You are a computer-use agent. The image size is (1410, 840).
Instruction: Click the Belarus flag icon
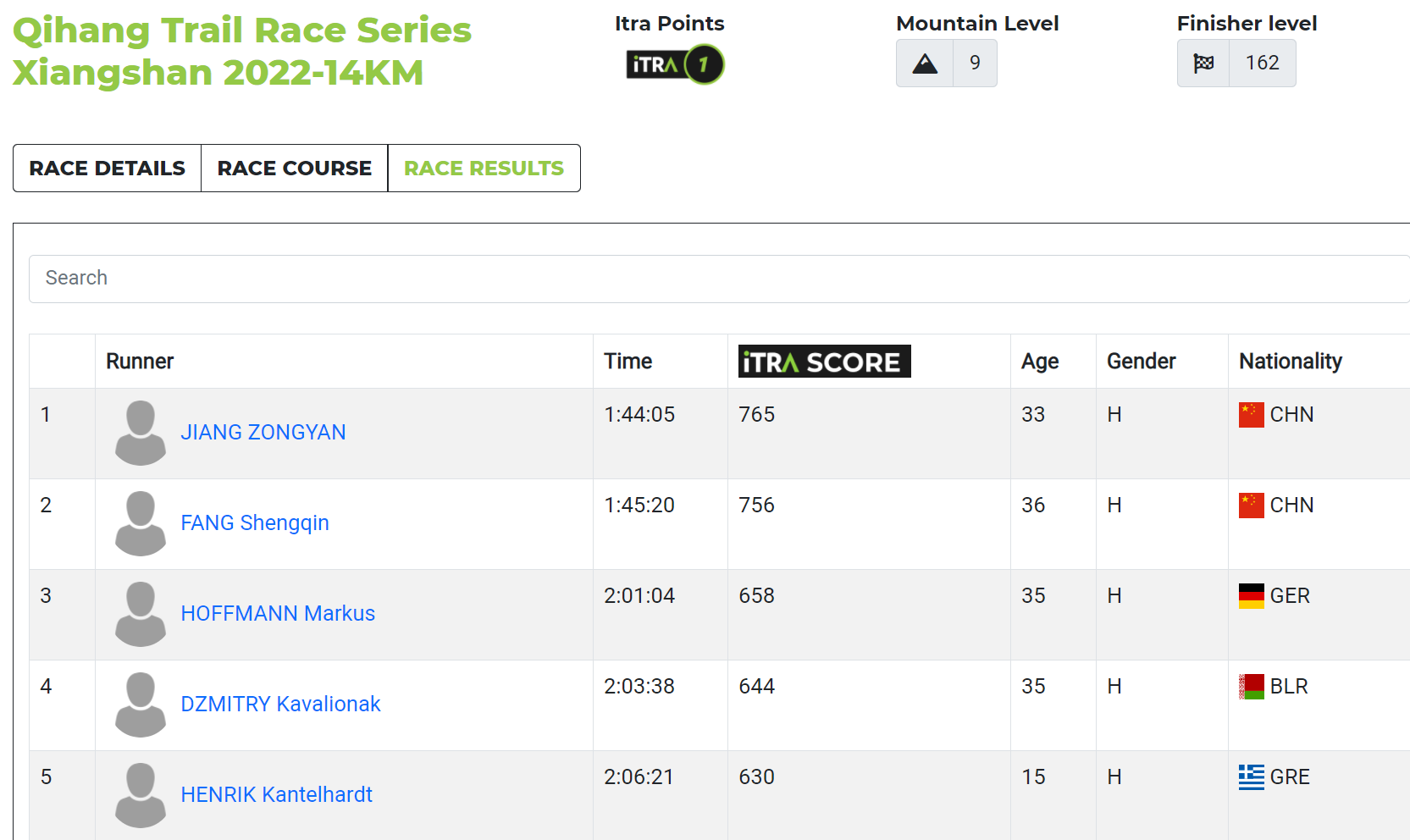[1251, 687]
